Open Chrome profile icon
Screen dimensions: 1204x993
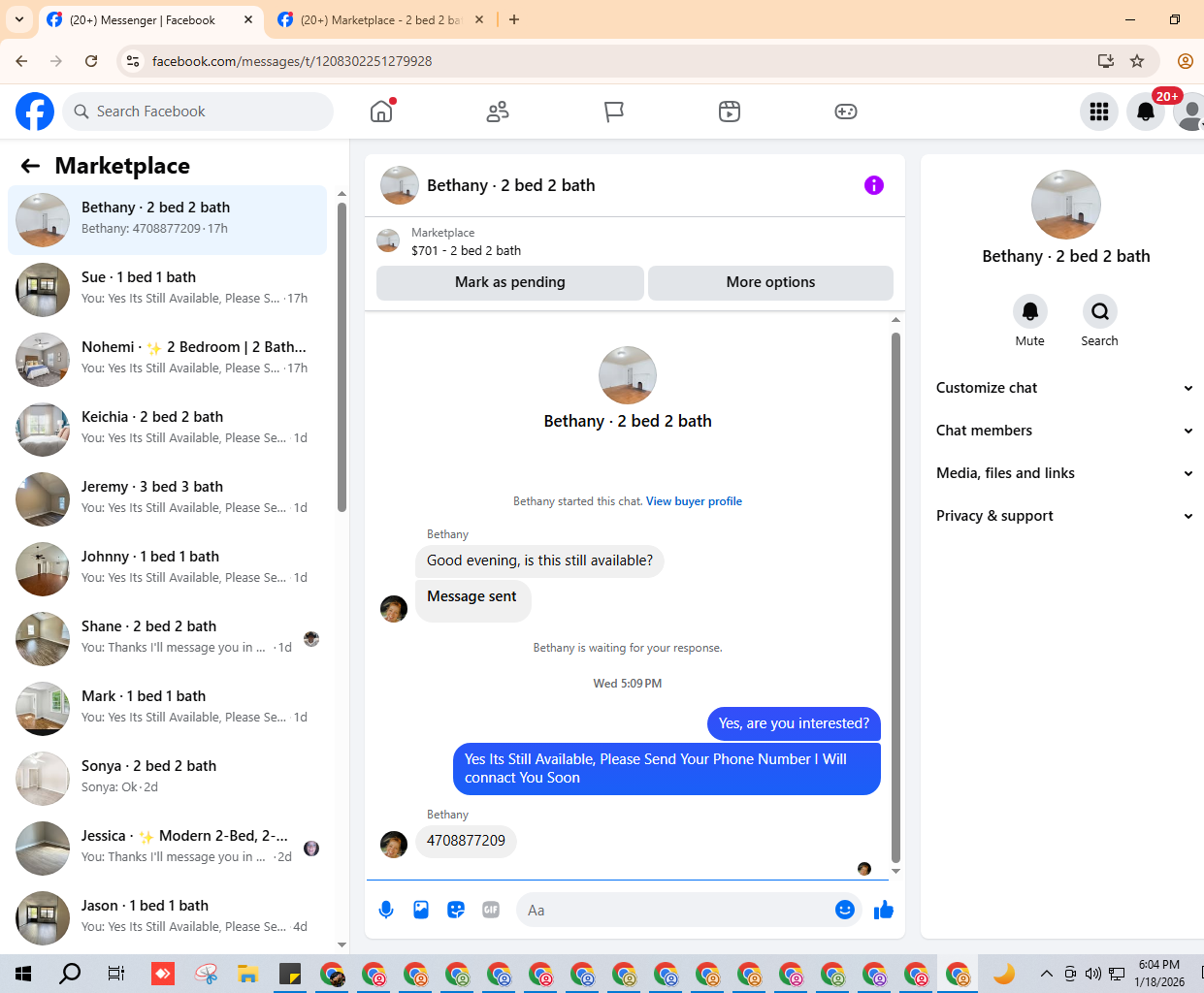pos(1185,61)
